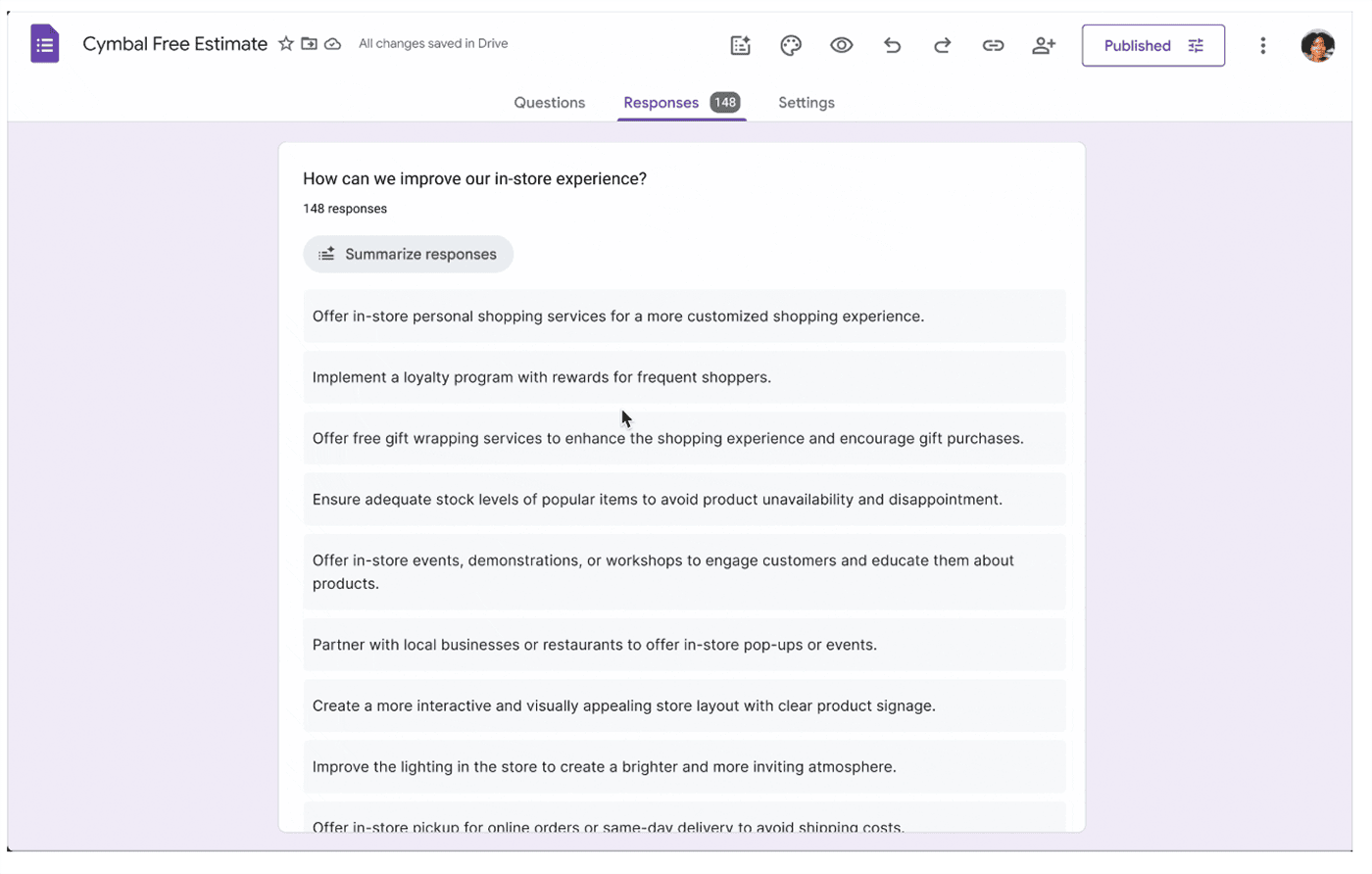The height and width of the screenshot is (874, 1372).
Task: Undo the last change
Action: click(x=892, y=45)
